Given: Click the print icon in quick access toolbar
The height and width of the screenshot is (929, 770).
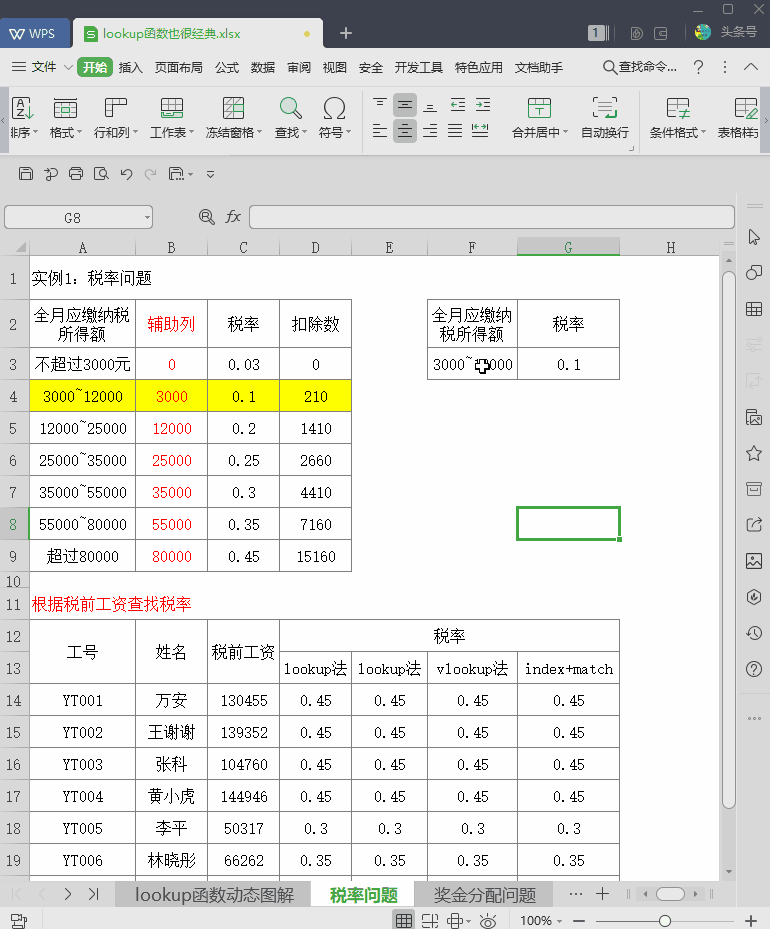Looking at the screenshot, I should tap(76, 174).
